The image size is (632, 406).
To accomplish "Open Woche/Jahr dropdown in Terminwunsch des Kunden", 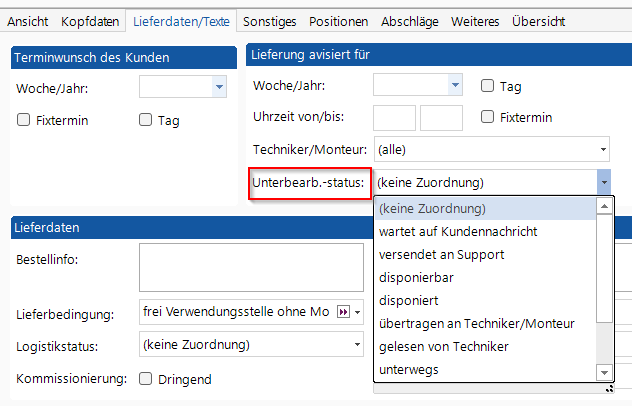I will click(219, 89).
